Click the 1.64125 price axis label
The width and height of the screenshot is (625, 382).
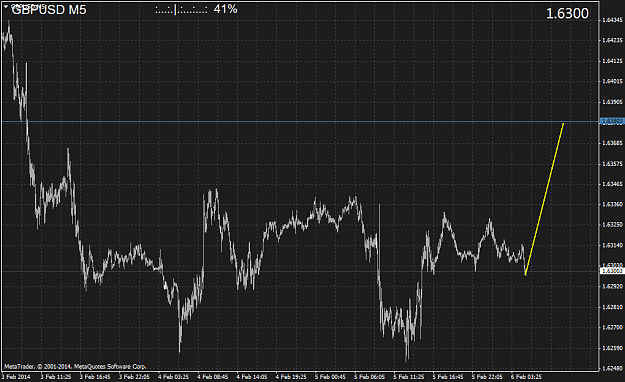click(x=612, y=61)
